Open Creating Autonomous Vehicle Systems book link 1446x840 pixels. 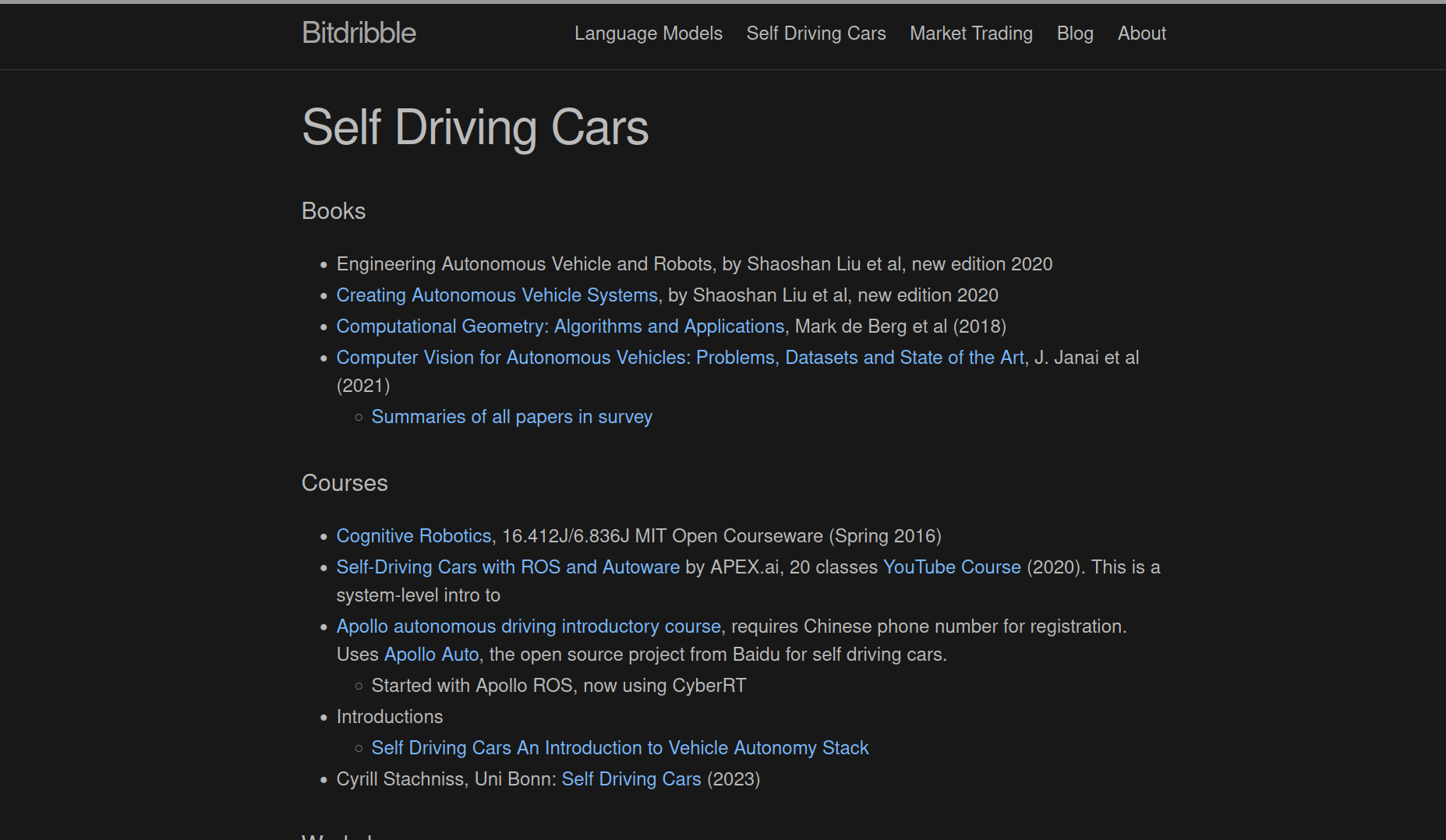click(497, 295)
